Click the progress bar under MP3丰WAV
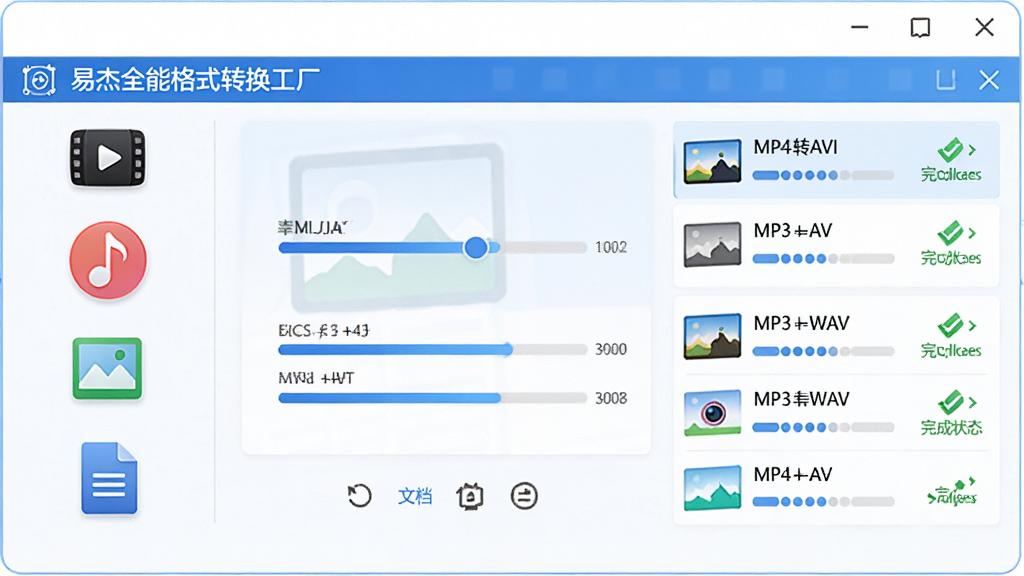The height and width of the screenshot is (576, 1024). pos(823,428)
